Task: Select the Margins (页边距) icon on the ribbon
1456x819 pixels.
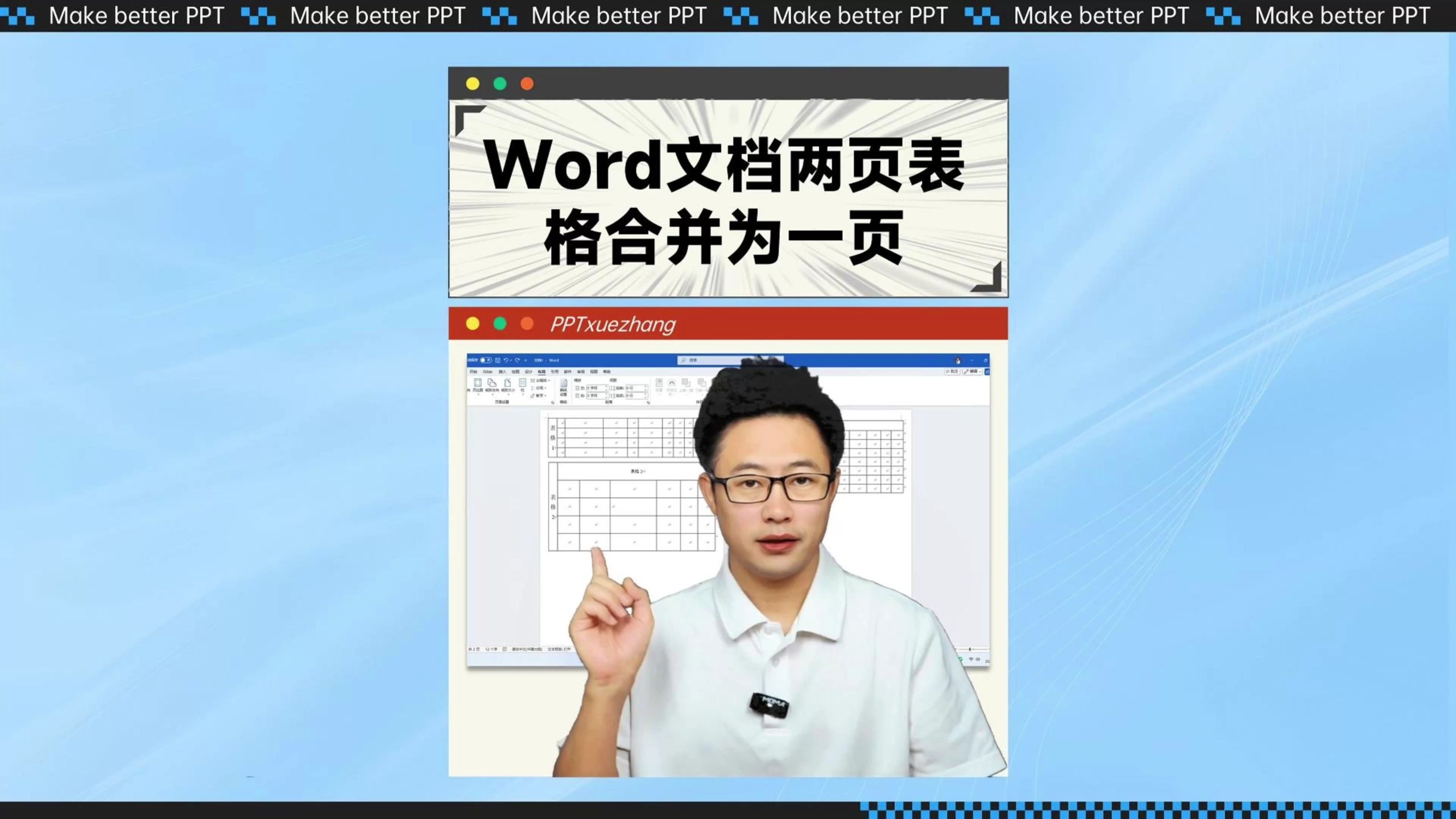Action: [478, 385]
